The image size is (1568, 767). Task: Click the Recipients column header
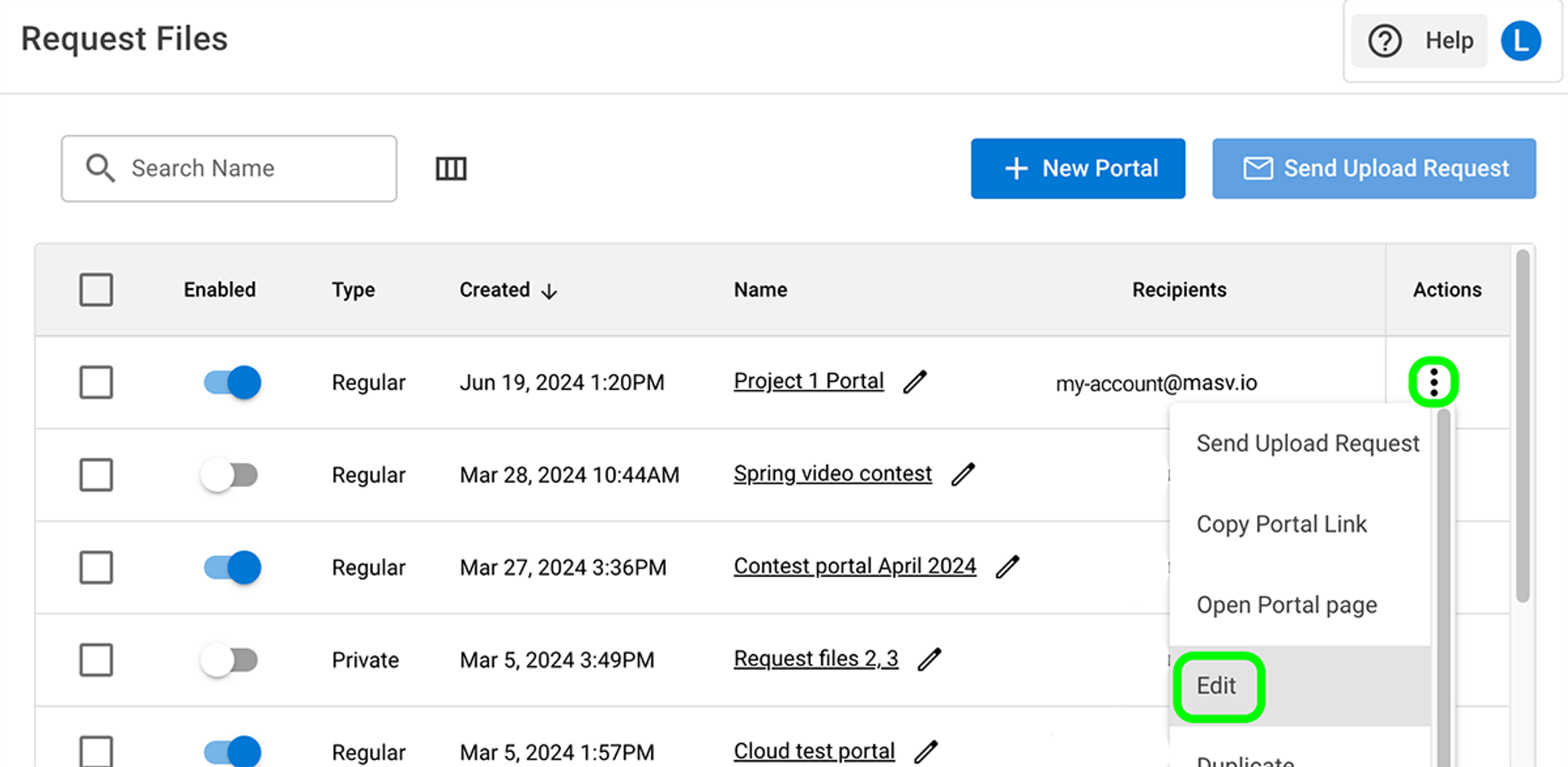[1179, 290]
